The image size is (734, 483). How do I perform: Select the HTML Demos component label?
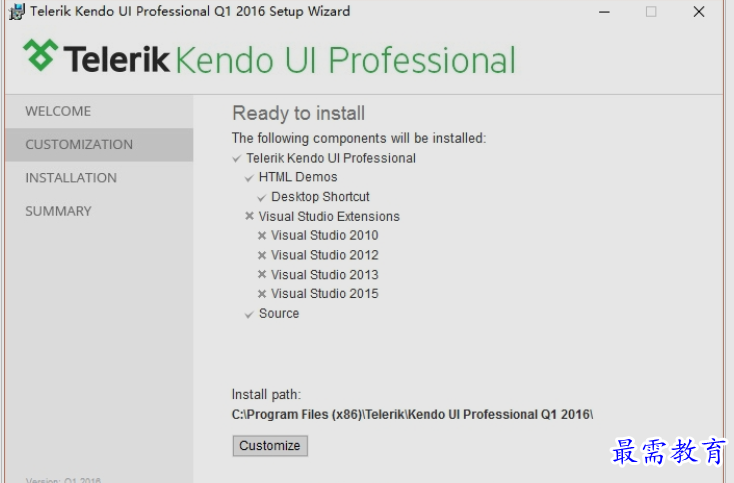point(298,177)
